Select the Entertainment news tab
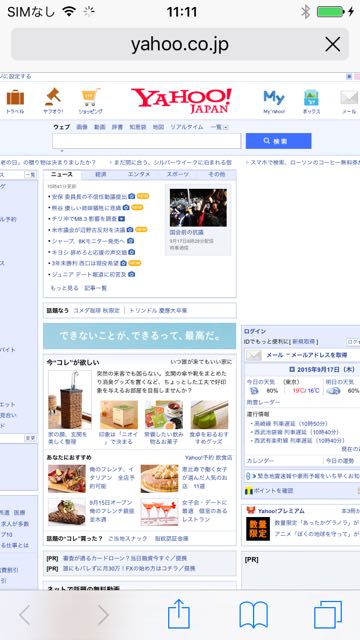The height and width of the screenshot is (640, 360). coord(139,174)
